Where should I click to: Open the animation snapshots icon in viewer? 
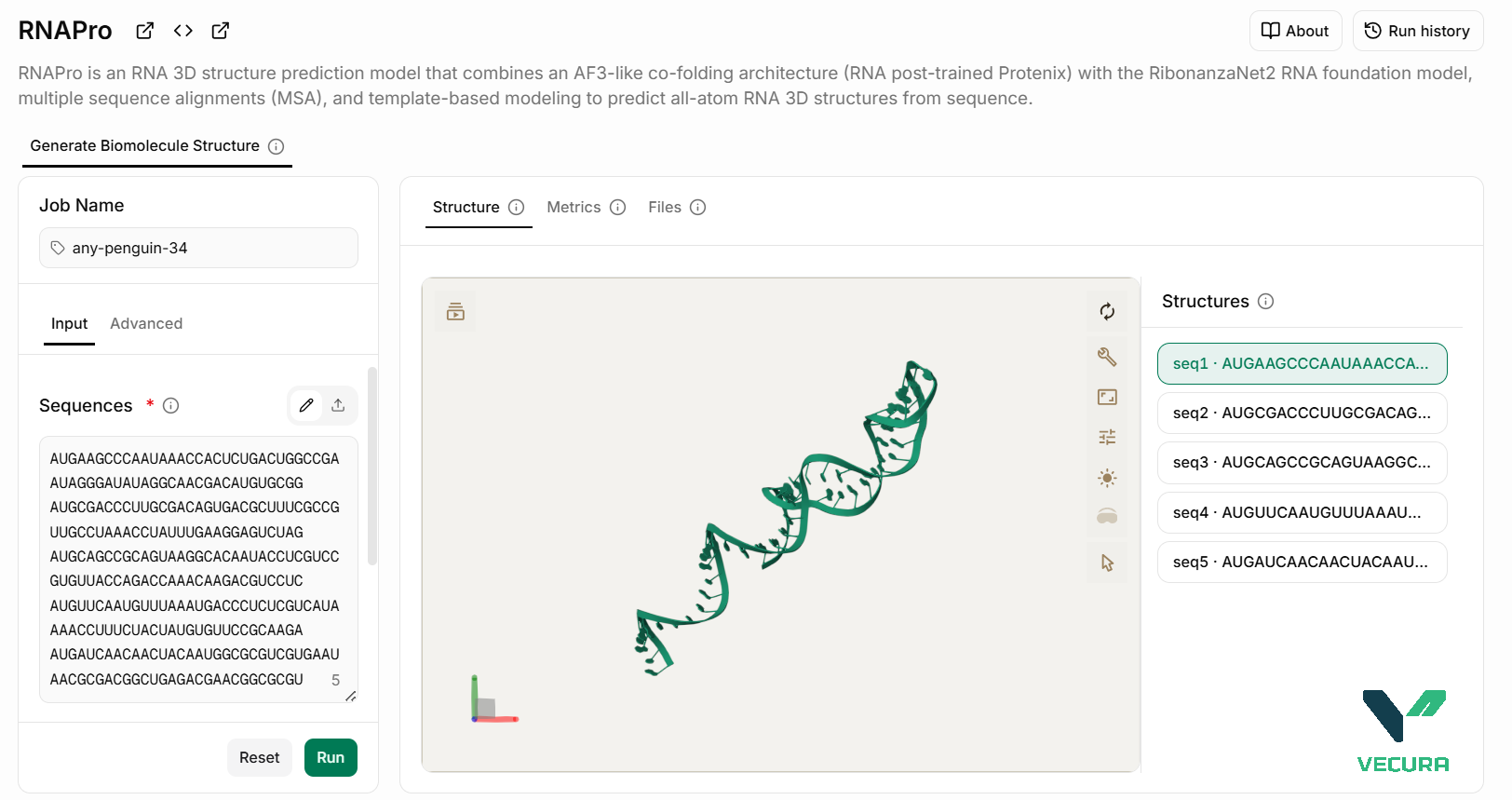[x=455, y=312]
